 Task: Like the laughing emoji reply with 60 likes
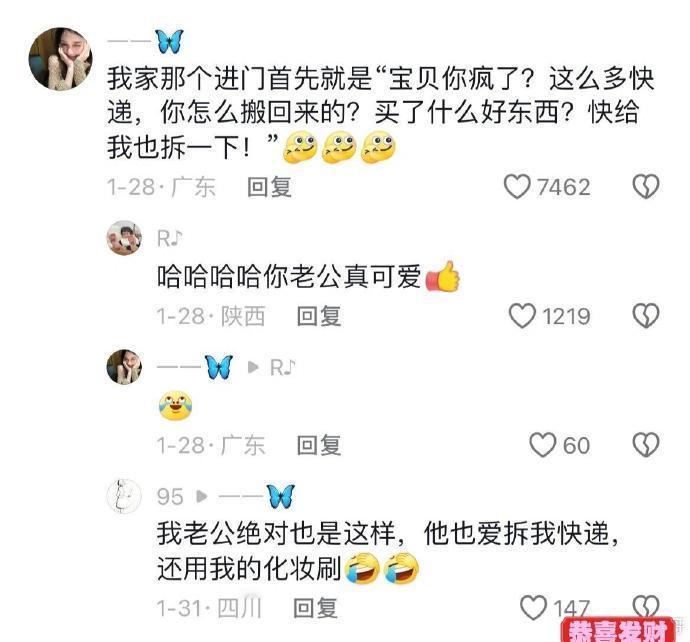(543, 445)
